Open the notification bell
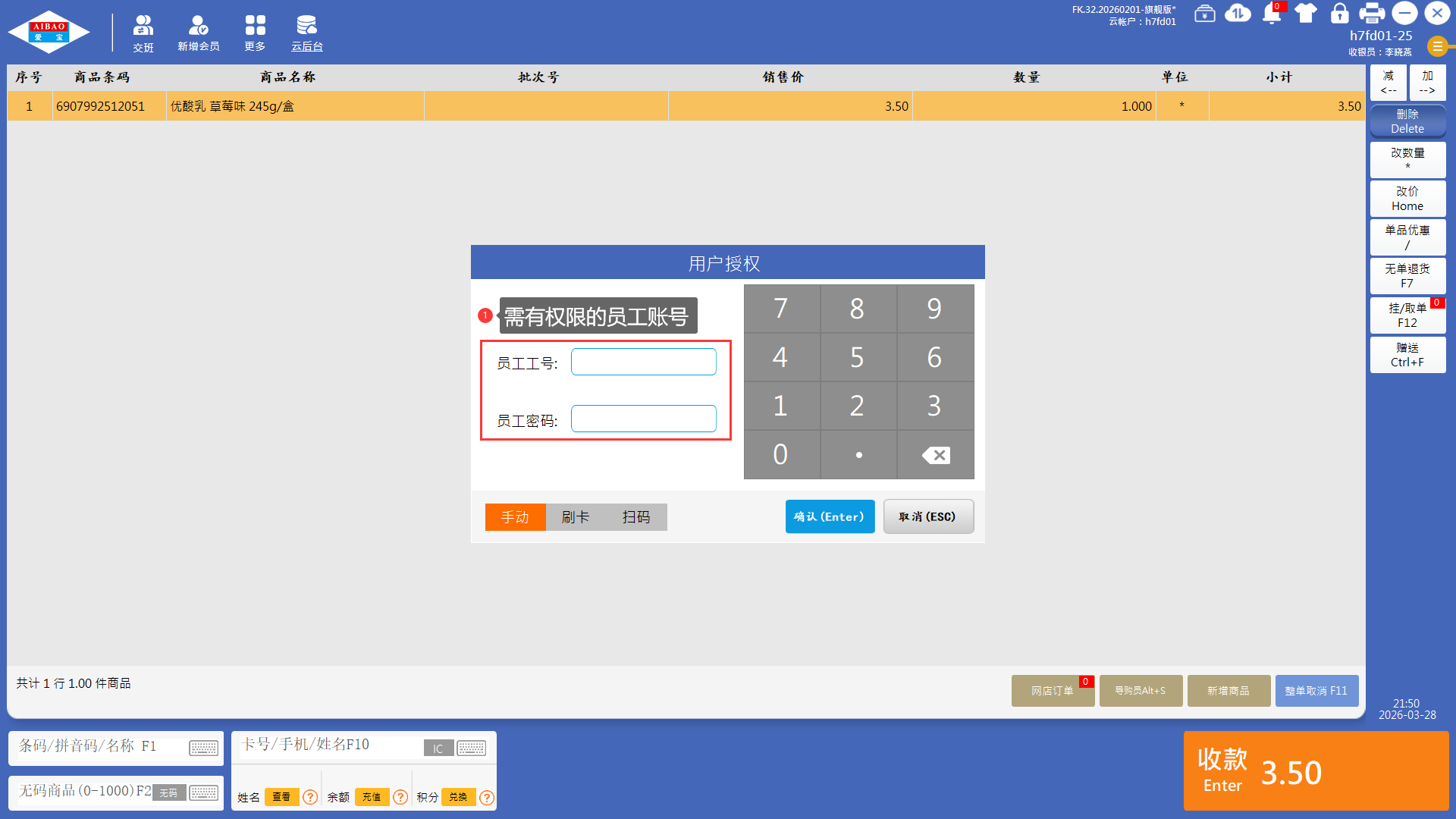 [x=1272, y=14]
